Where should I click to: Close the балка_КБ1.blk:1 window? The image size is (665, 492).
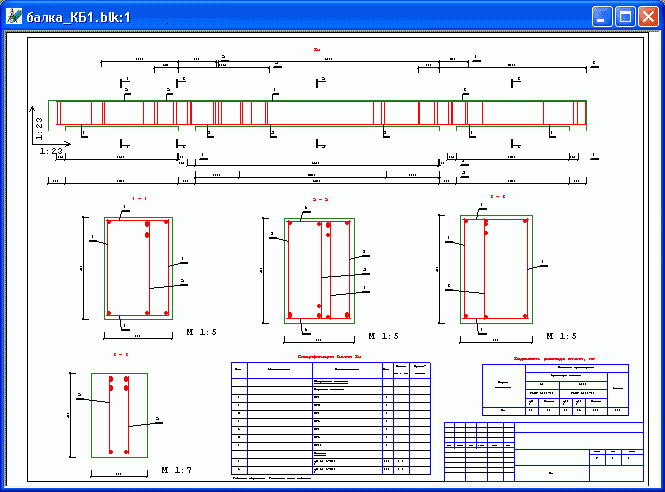tap(648, 17)
